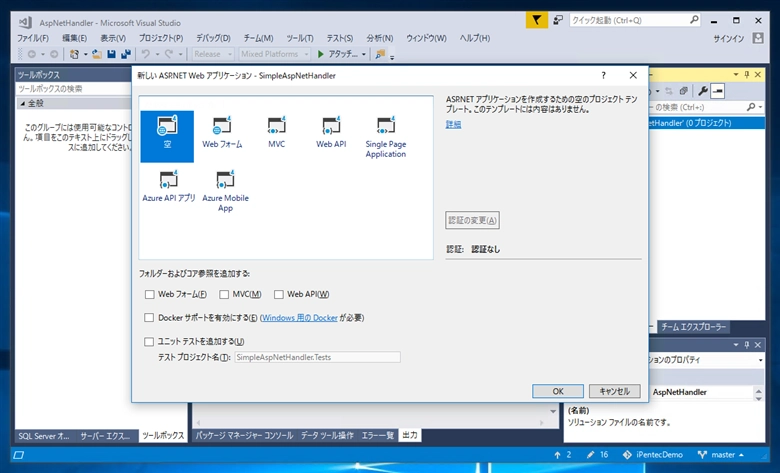
Task: Open the master branch selector in status bar
Action: coord(721,455)
